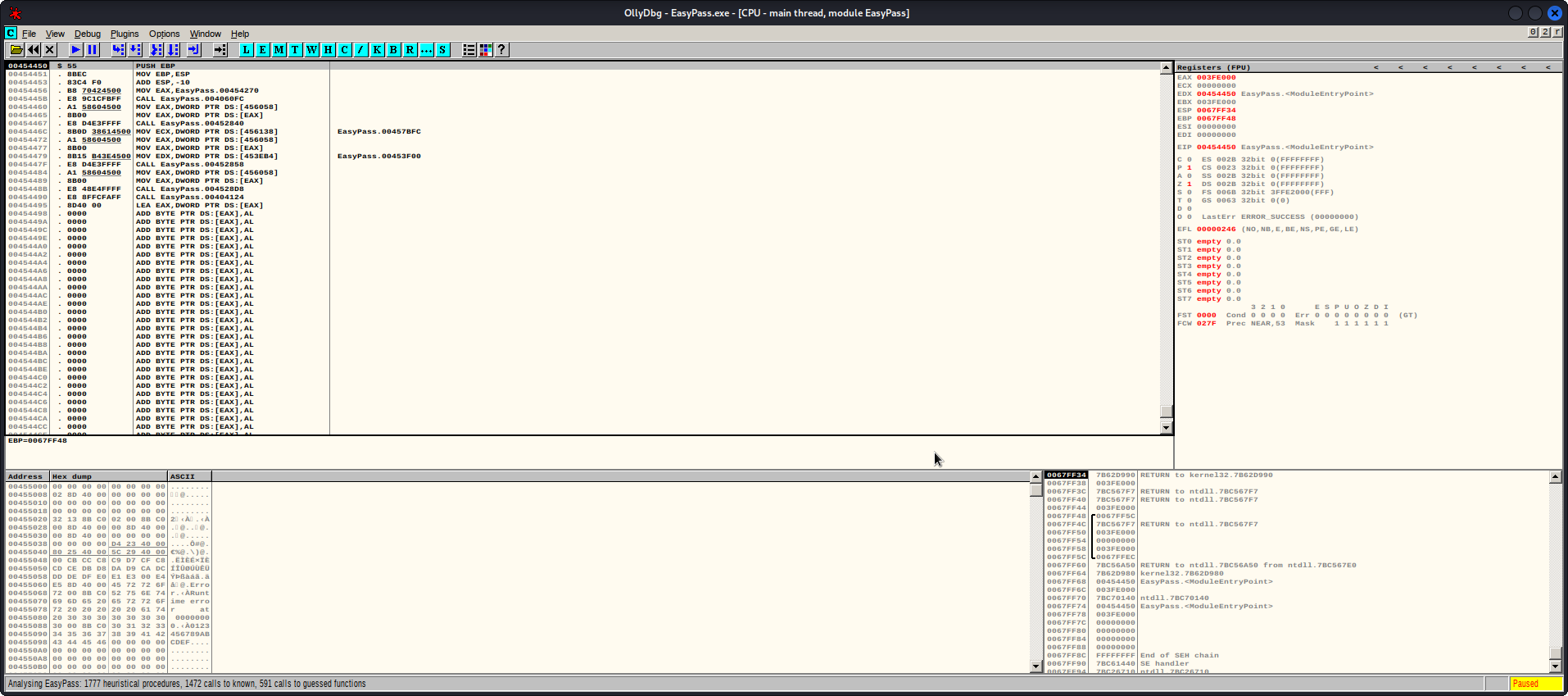
Task: Click the Paused status indicator
Action: tap(1536, 684)
